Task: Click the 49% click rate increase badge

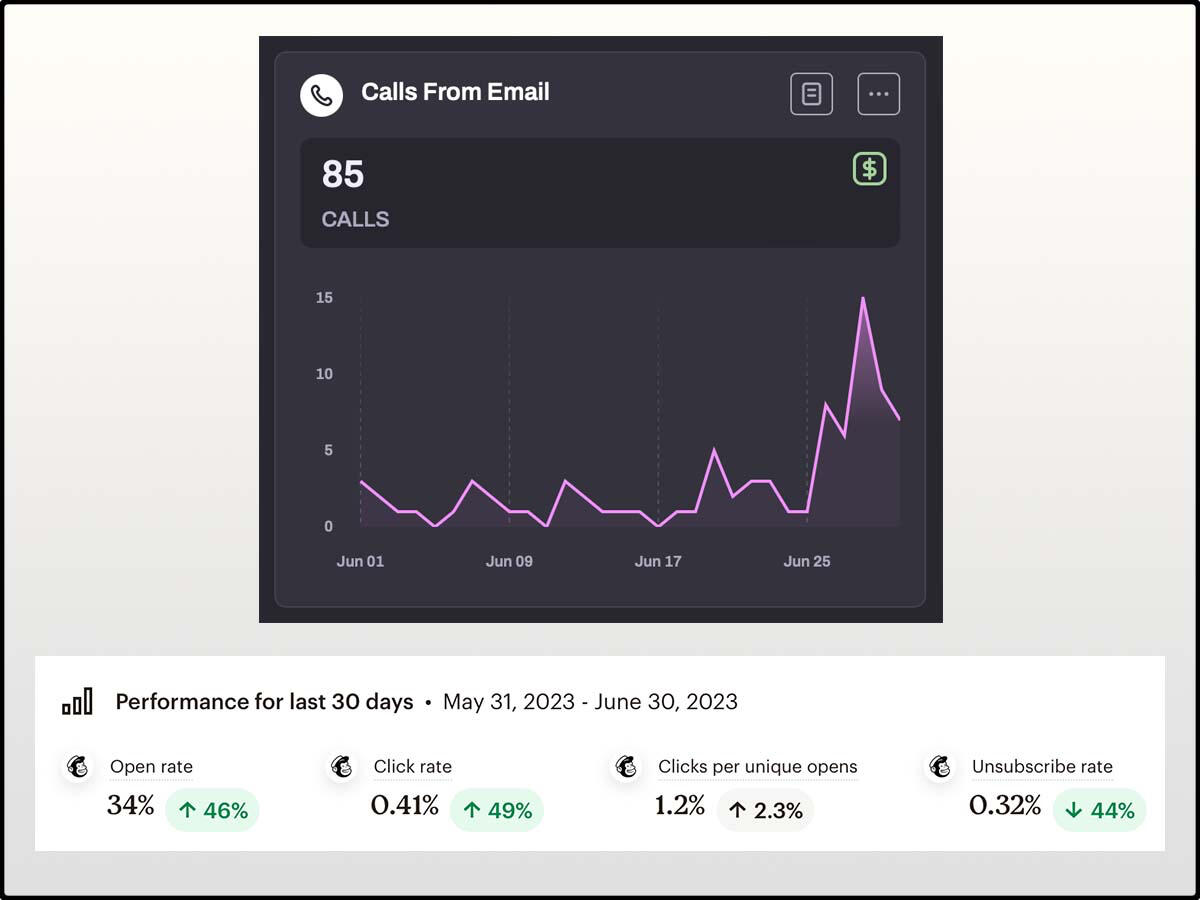Action: tap(497, 810)
